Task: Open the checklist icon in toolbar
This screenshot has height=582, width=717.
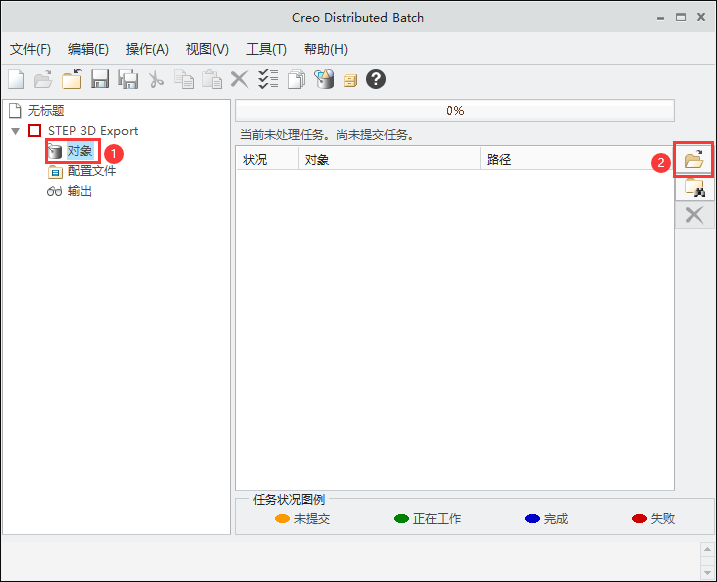Action: click(x=268, y=79)
